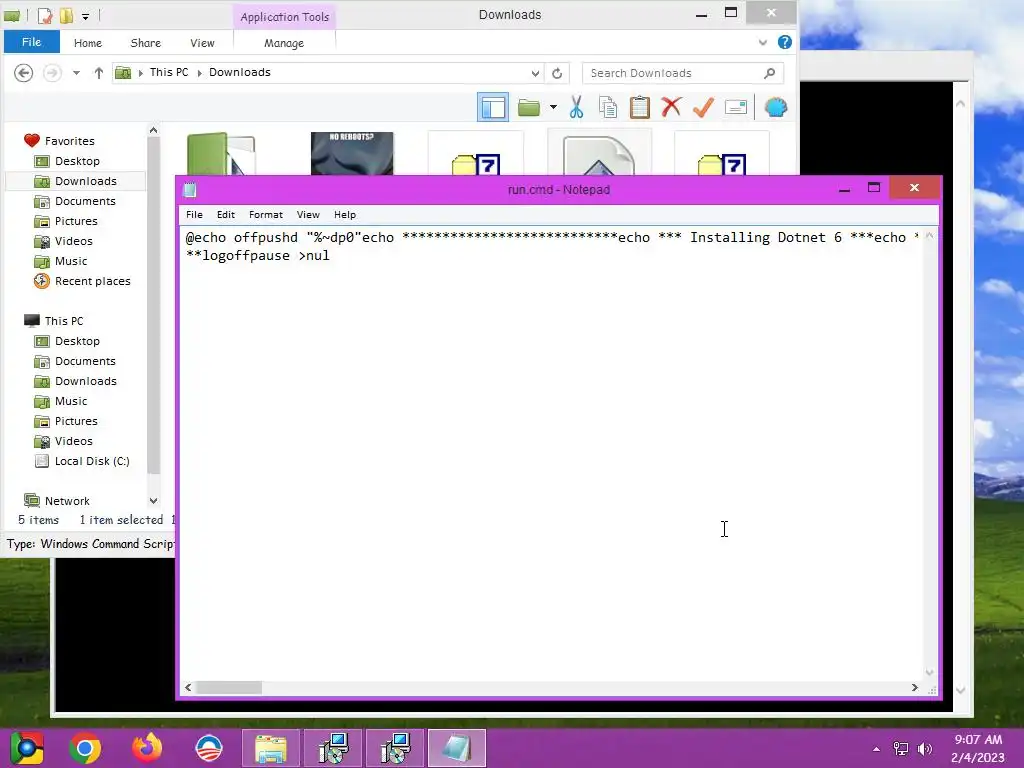Open the View ribbon tab in Explorer

(202, 43)
